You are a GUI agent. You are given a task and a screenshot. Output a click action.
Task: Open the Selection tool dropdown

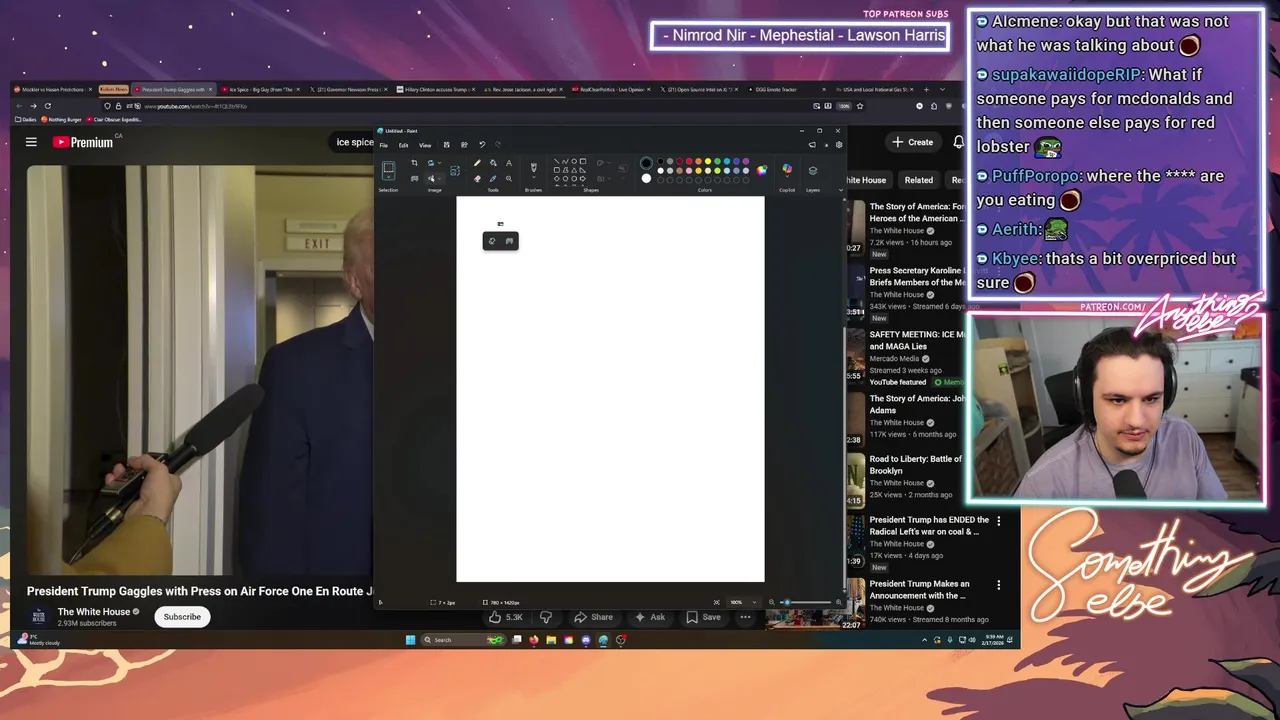tap(388, 177)
